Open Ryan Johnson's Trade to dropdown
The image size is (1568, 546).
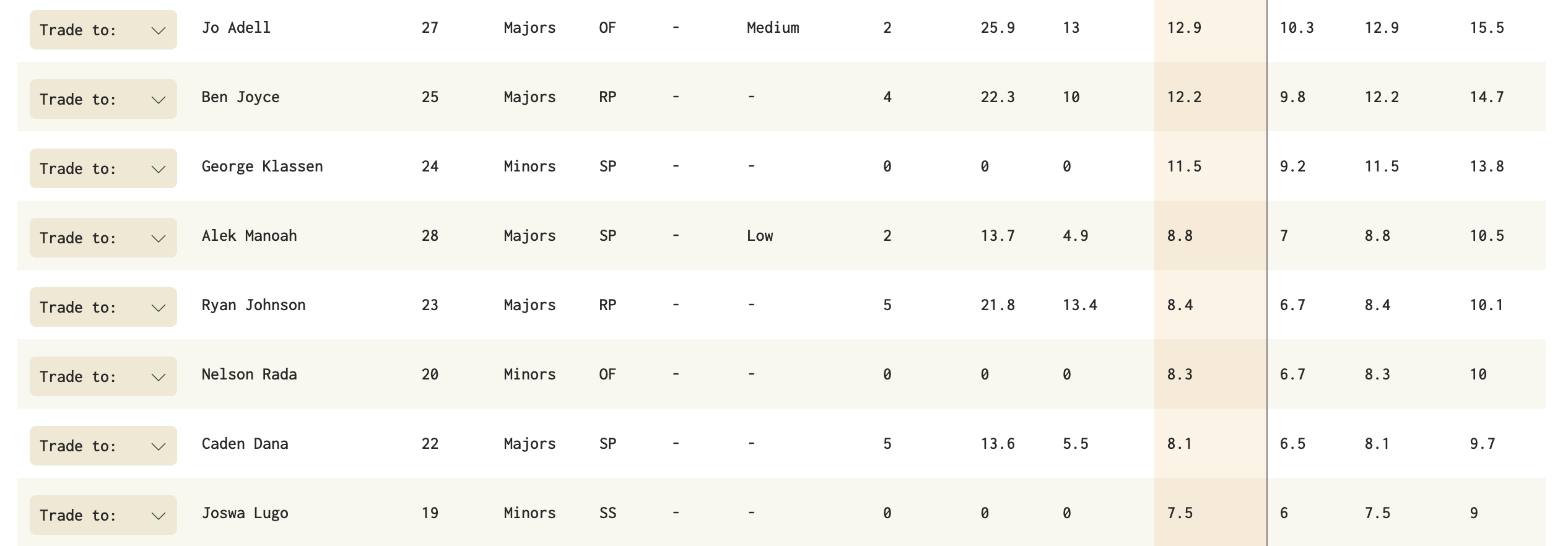(103, 307)
